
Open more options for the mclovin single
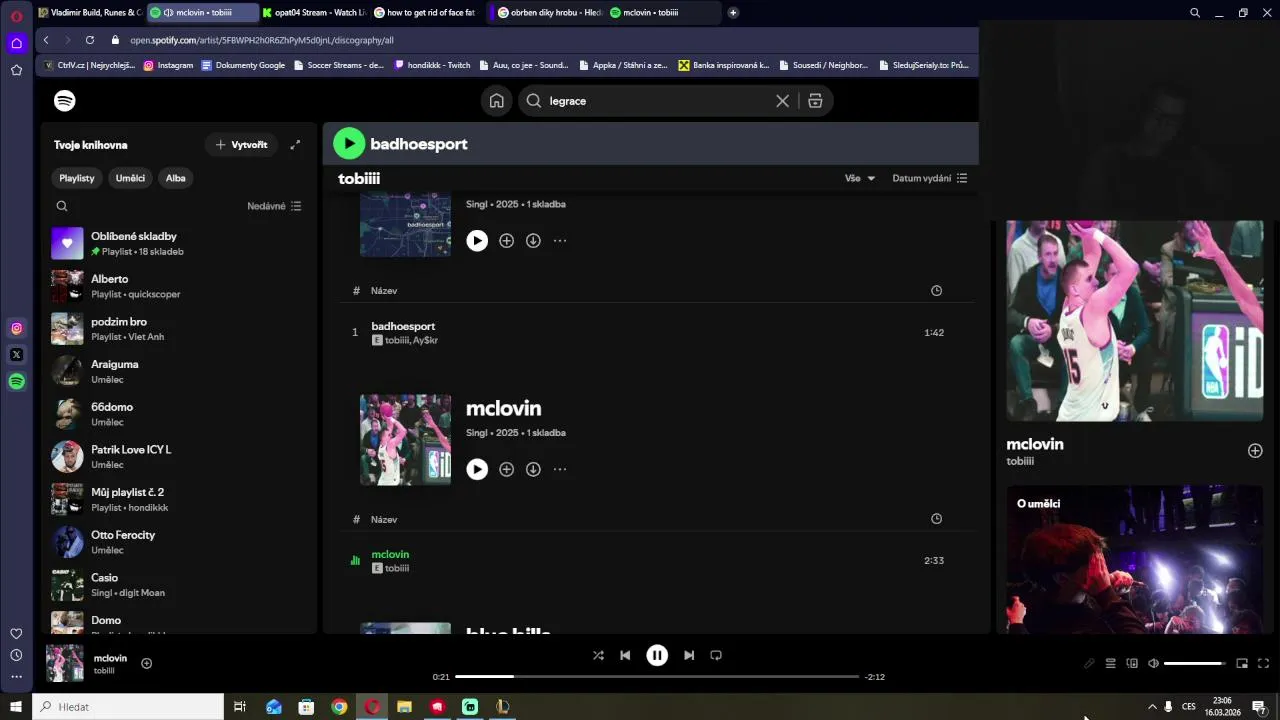click(560, 470)
